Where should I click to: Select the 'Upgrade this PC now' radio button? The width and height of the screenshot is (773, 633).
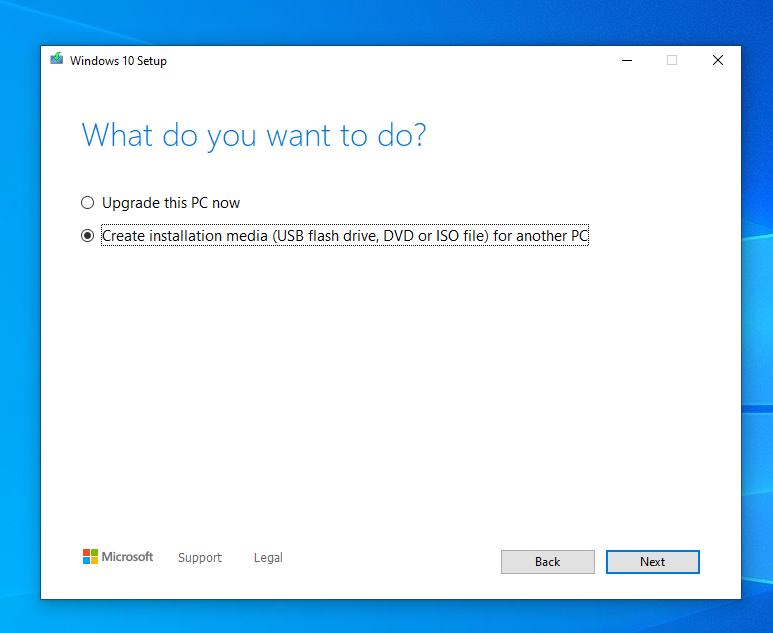87,203
